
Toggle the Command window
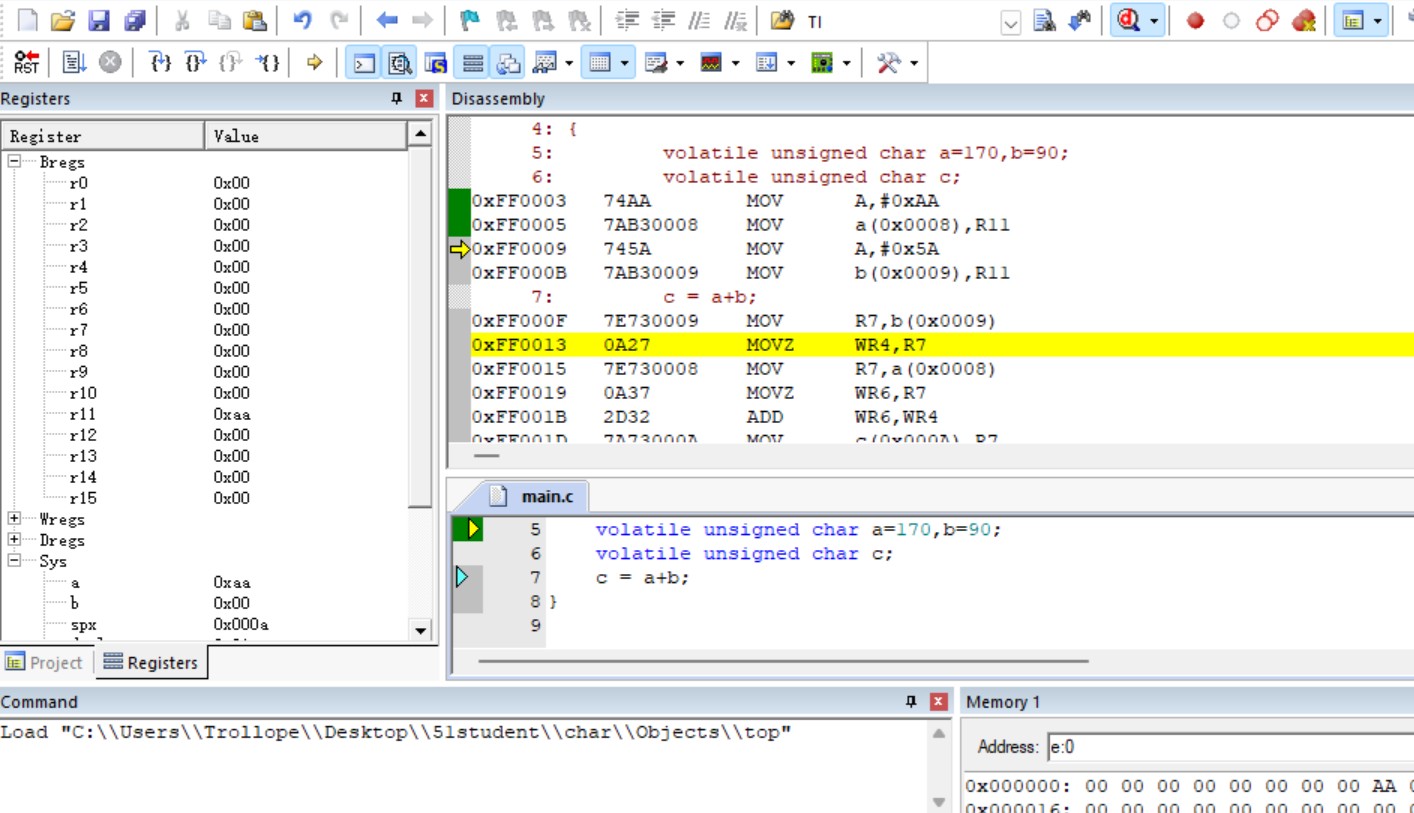363,63
